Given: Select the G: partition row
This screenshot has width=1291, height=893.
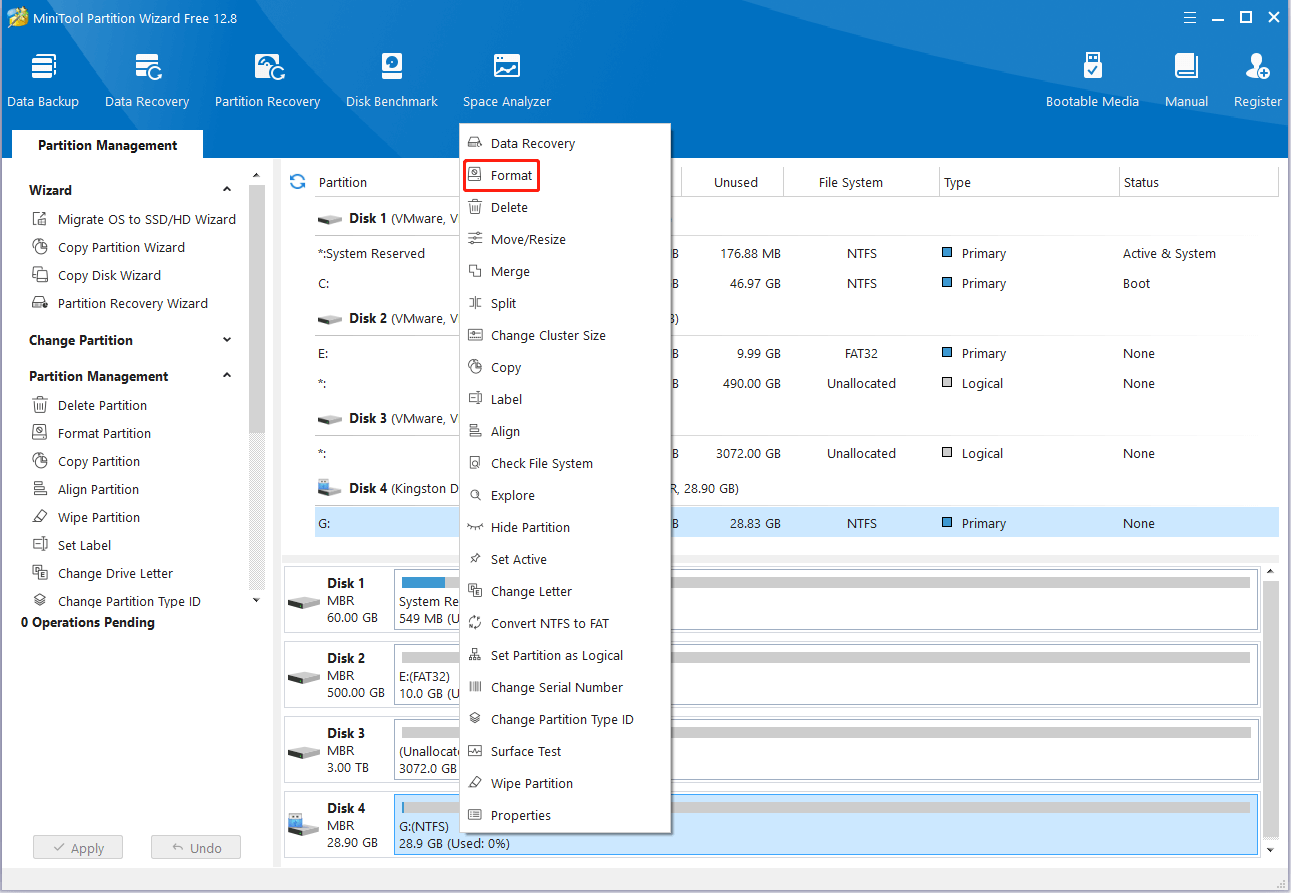Looking at the screenshot, I should (796, 523).
